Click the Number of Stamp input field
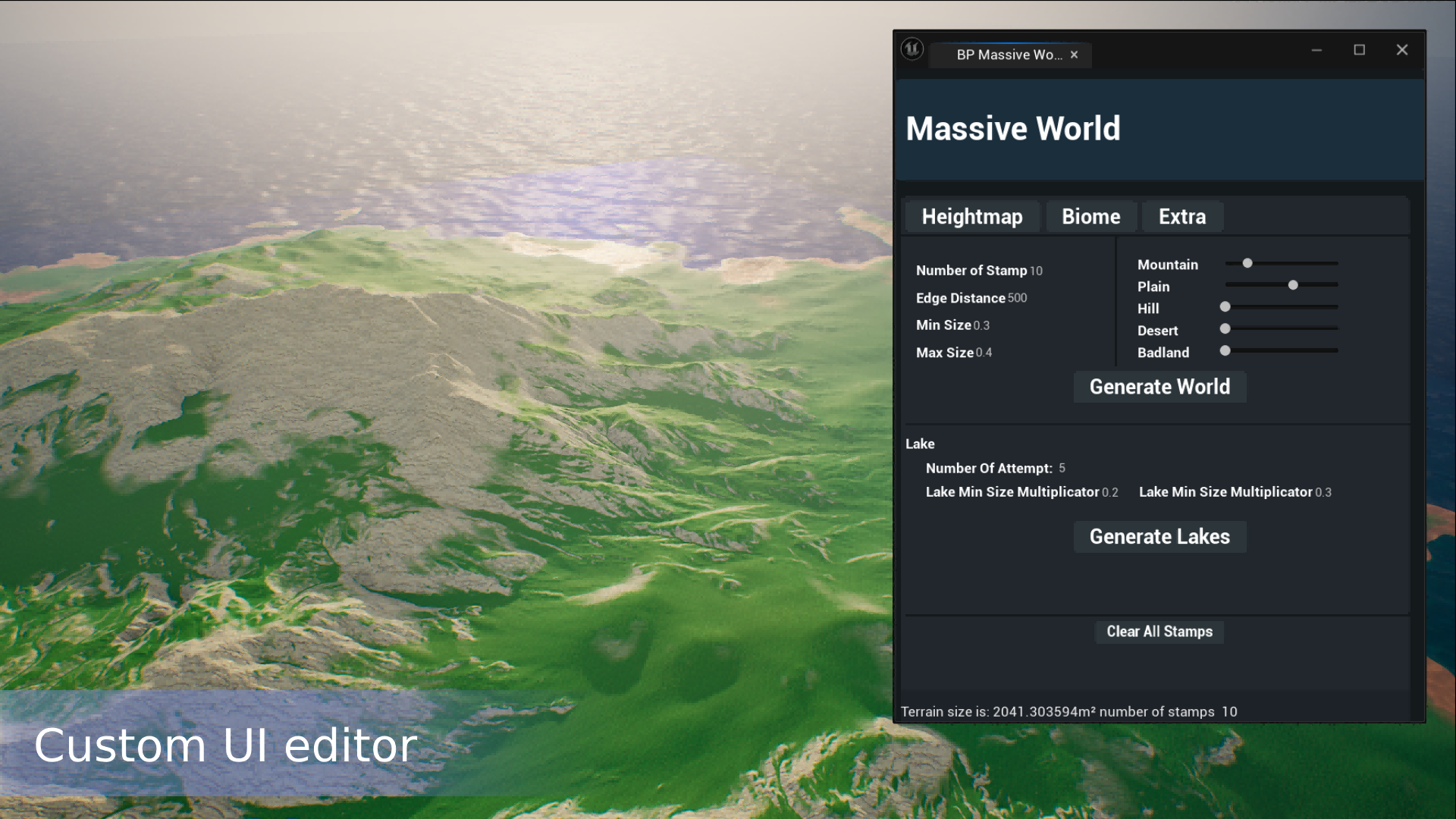Screen dimensions: 1456x819 [x=1037, y=270]
